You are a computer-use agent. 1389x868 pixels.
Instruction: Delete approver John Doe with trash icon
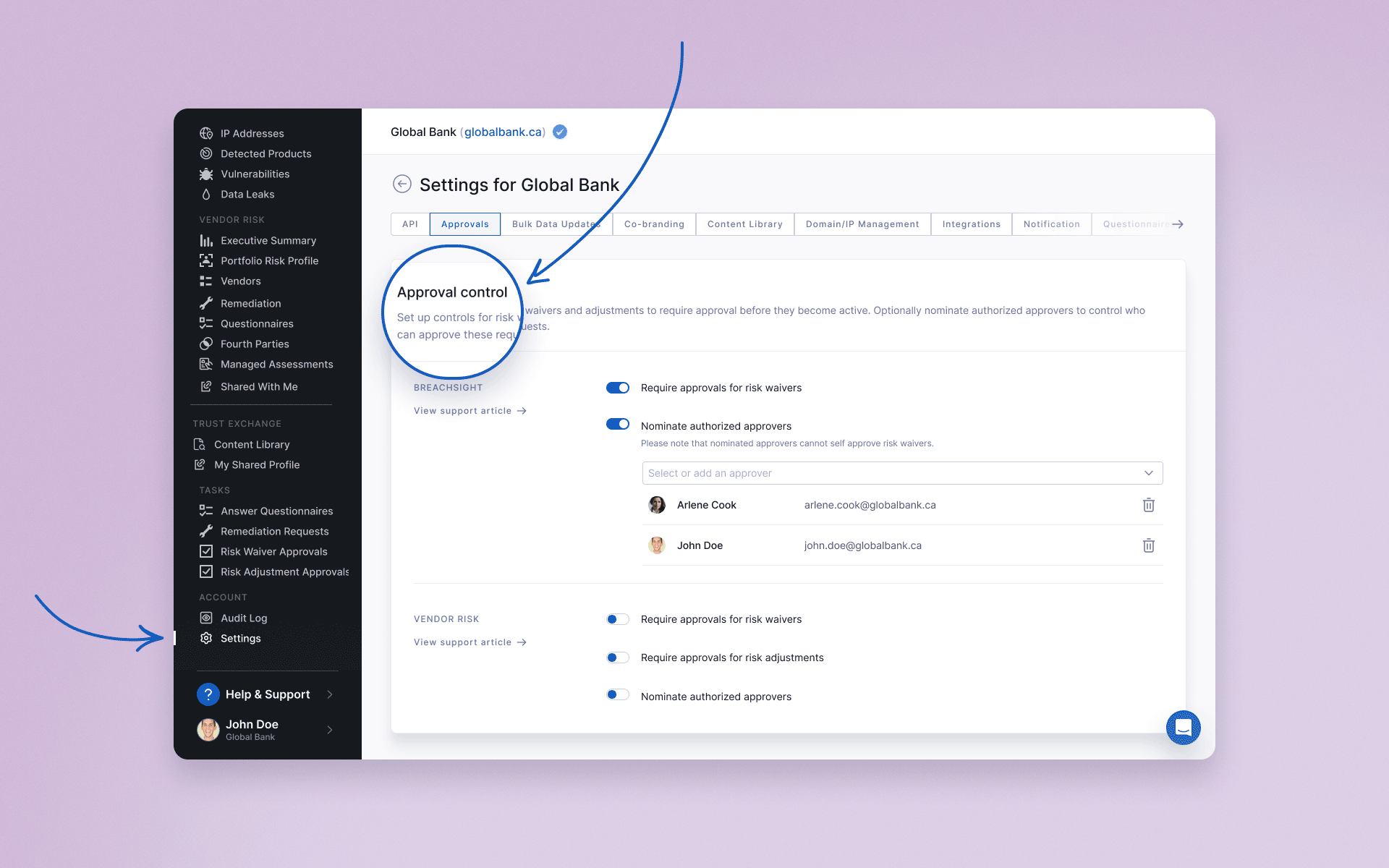1149,545
